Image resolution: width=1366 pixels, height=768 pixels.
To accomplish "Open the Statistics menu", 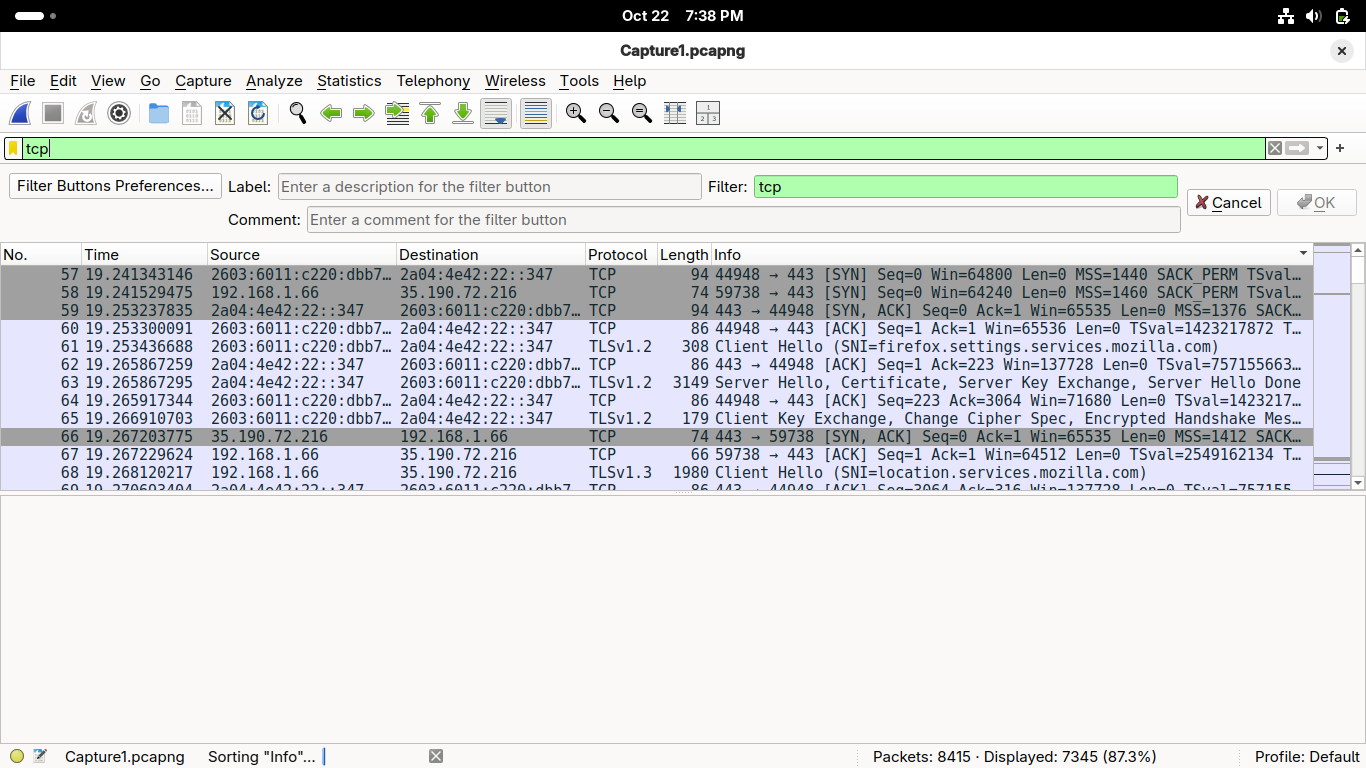I will pos(349,81).
